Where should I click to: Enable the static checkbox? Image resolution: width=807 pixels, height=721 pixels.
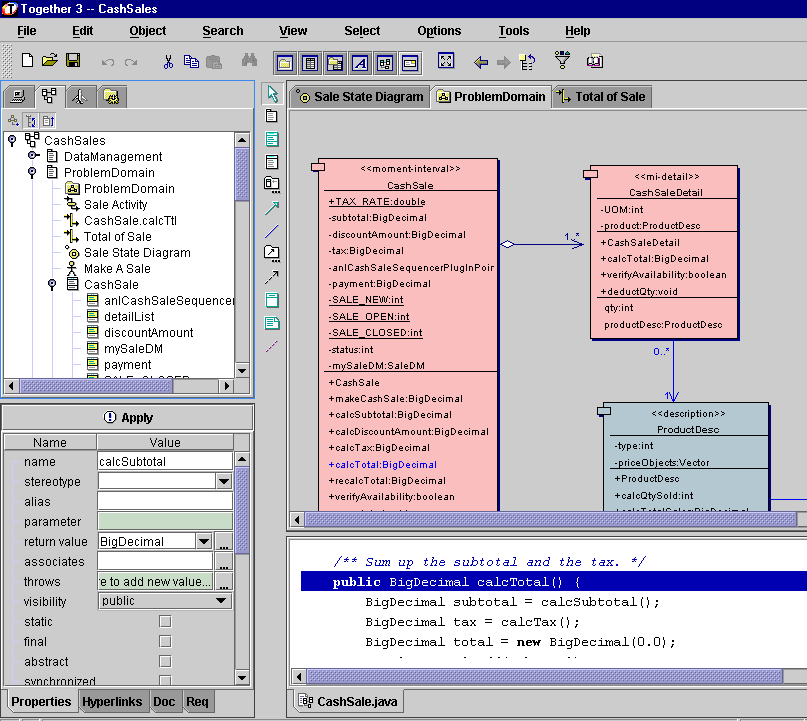click(165, 622)
